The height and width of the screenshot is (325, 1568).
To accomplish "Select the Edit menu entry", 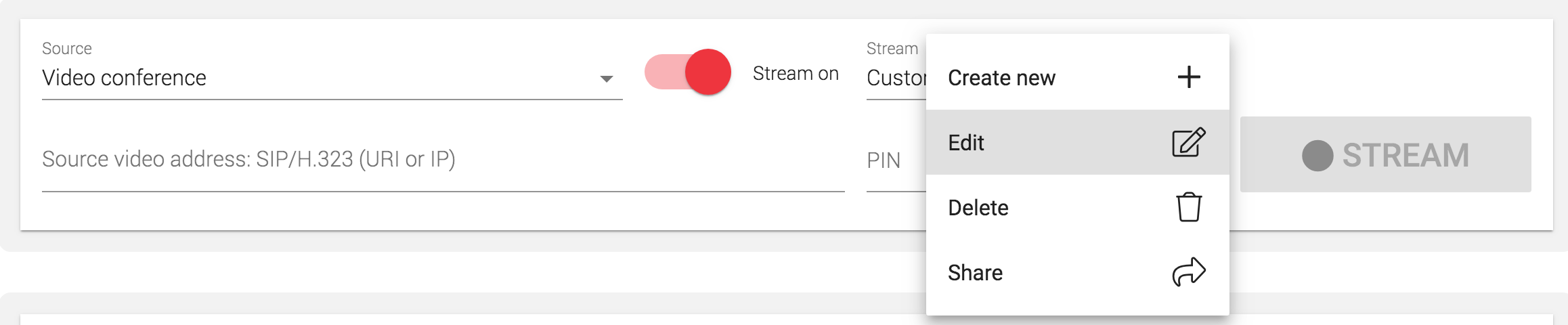I will [966, 143].
